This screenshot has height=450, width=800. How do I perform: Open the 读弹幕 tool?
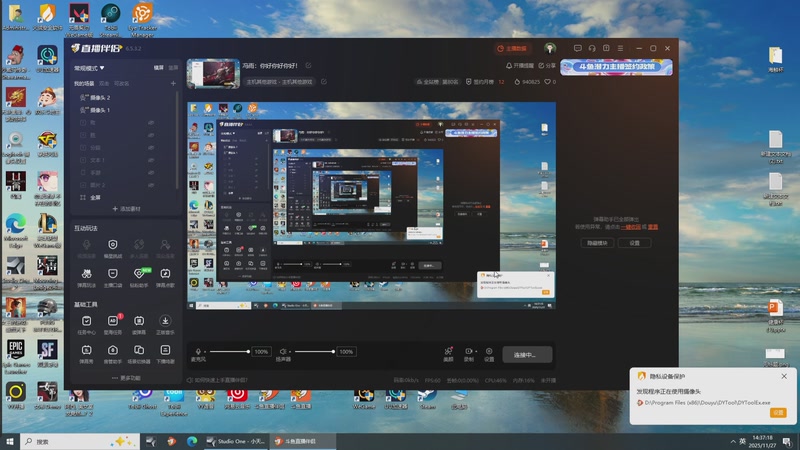pyautogui.click(x=139, y=321)
